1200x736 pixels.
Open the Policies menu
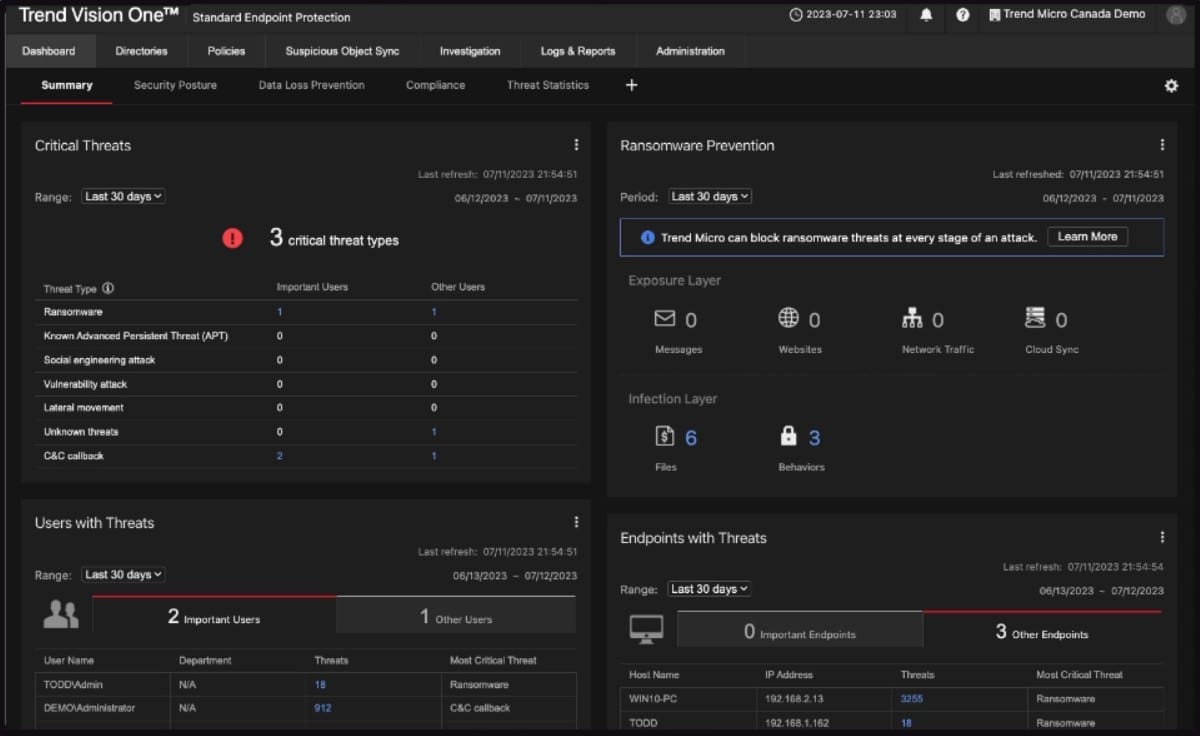pyautogui.click(x=226, y=51)
